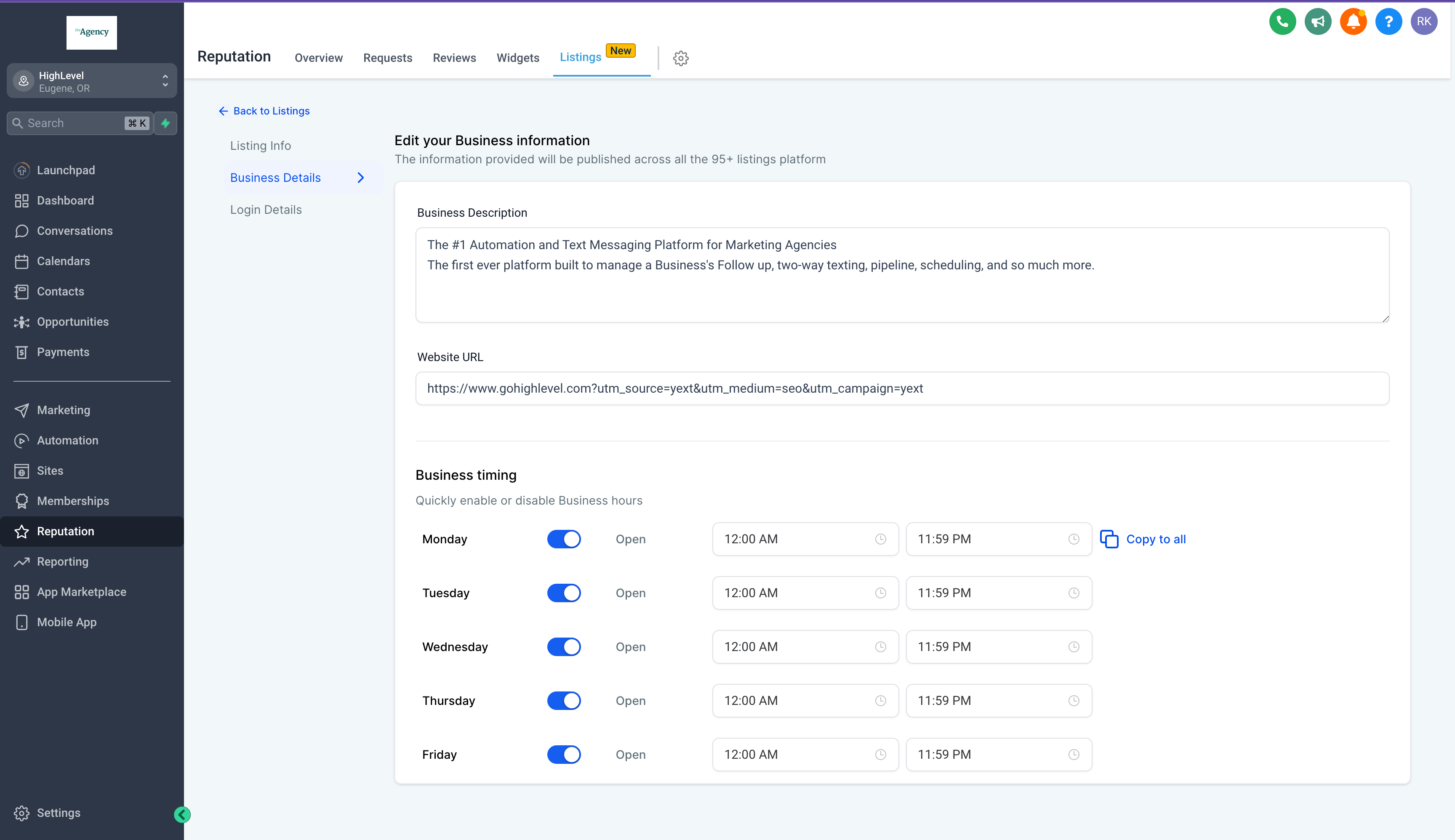Toggle Monday business hours switch

pos(564,539)
